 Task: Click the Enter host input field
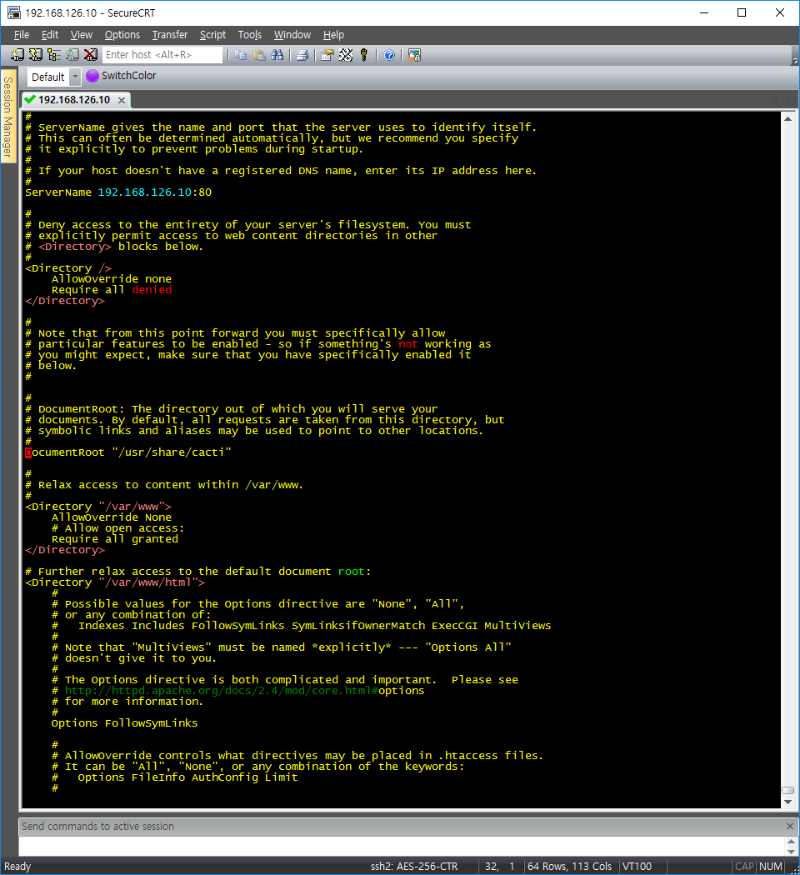click(x=162, y=55)
